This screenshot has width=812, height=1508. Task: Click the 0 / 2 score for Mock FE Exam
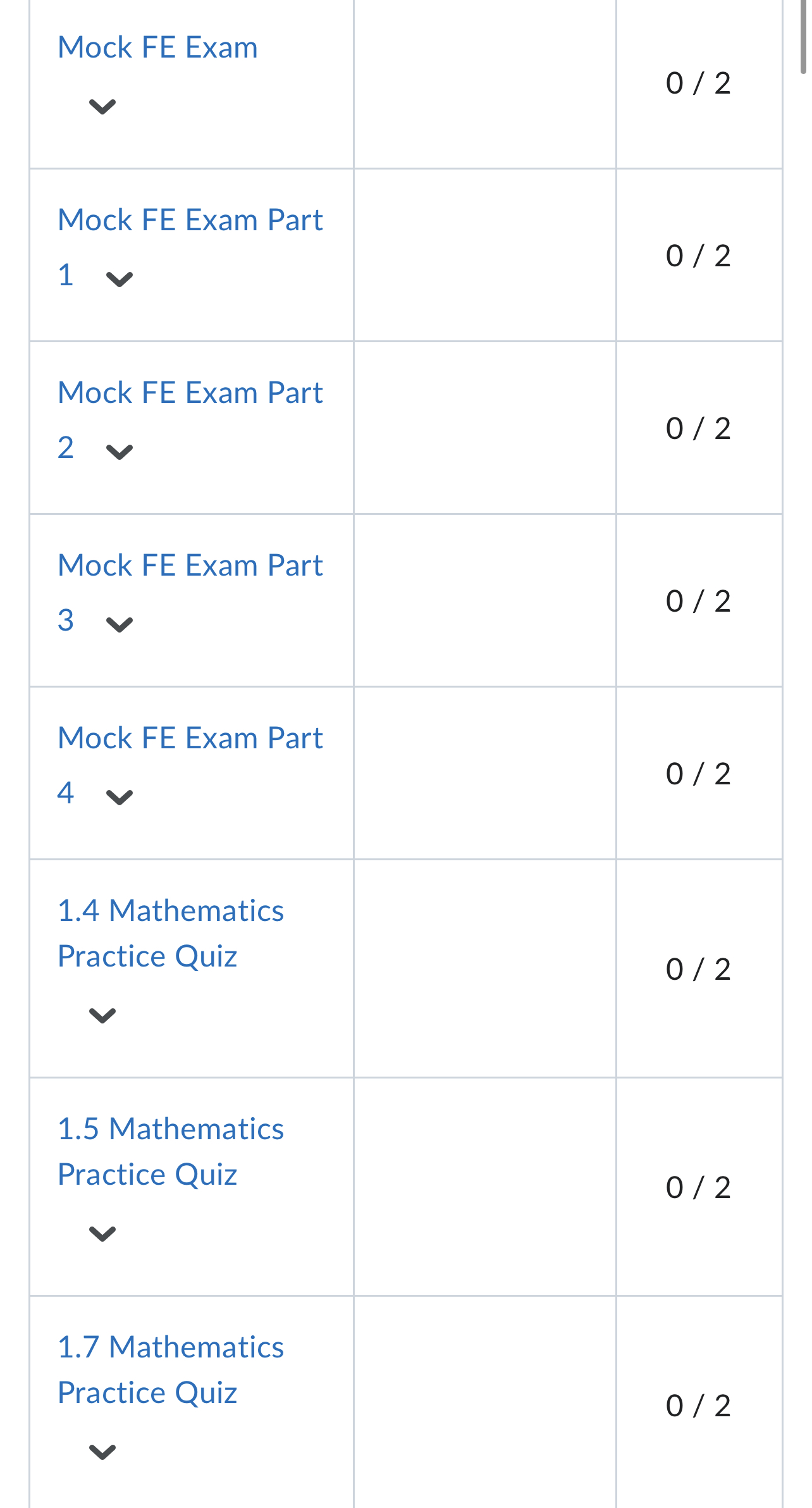(x=698, y=83)
